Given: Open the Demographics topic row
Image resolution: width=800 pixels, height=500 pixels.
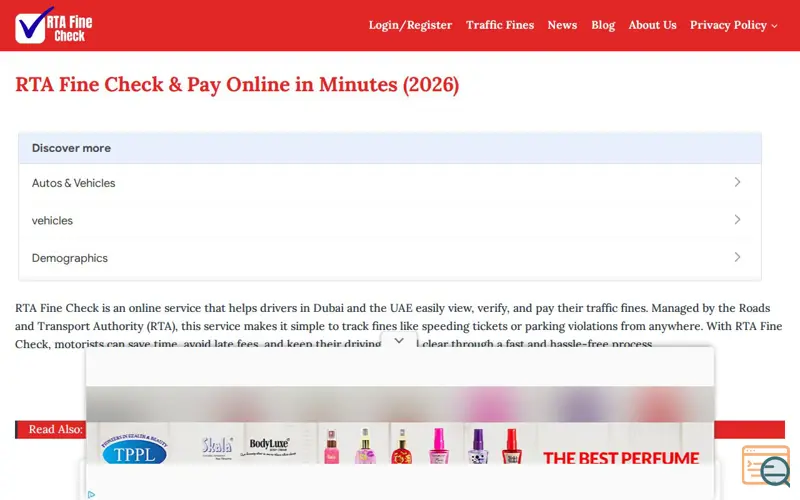Looking at the screenshot, I should 390,258.
